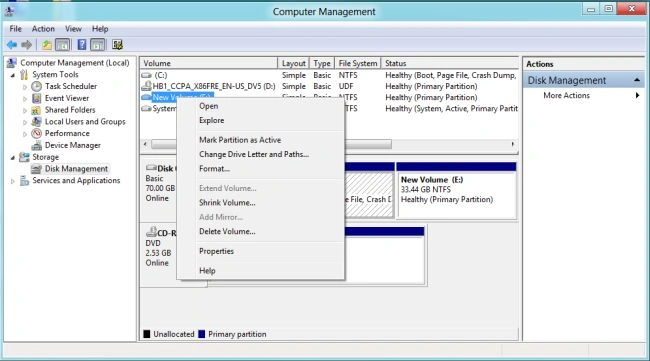Open the File menu
Image resolution: width=650 pixels, height=361 pixels.
click(15, 29)
